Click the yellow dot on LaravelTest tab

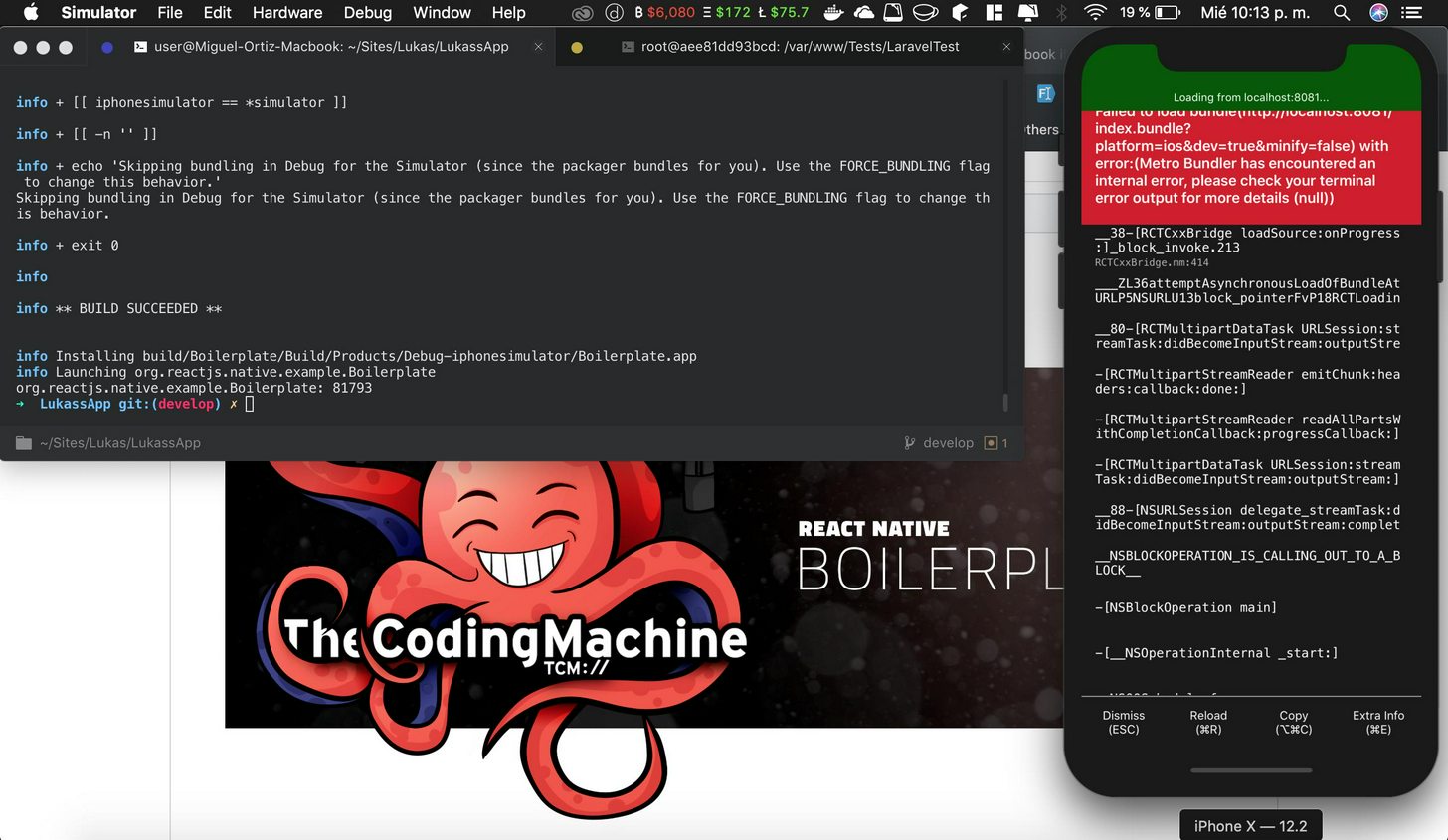tap(577, 47)
